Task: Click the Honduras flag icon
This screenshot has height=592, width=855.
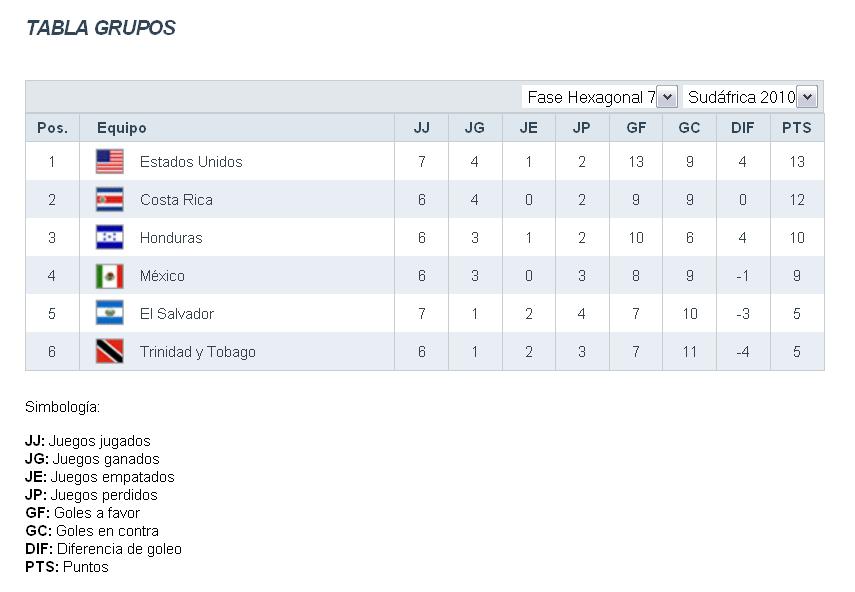Action: [109, 237]
